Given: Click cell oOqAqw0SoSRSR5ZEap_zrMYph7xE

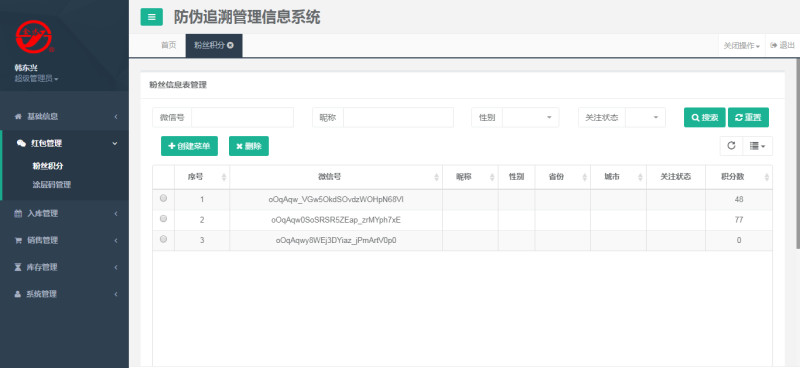Looking at the screenshot, I should tap(336, 220).
